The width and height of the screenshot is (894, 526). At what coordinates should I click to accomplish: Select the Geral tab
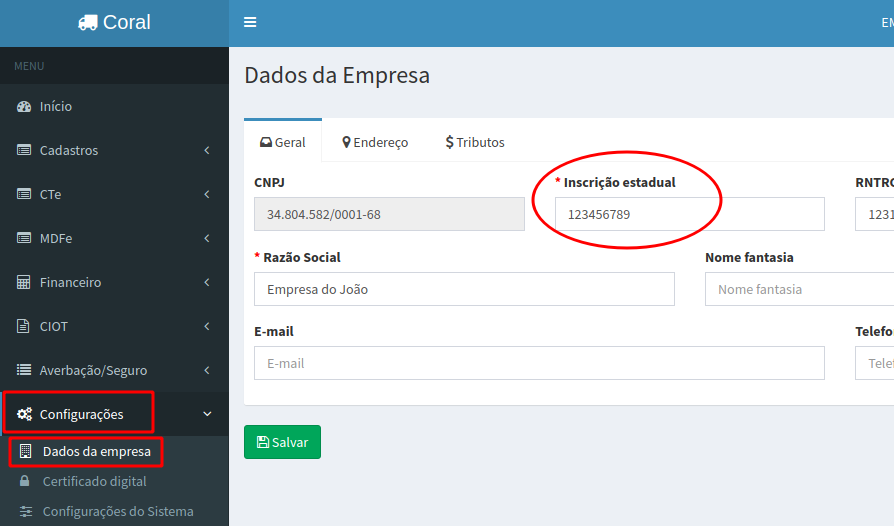[283, 142]
